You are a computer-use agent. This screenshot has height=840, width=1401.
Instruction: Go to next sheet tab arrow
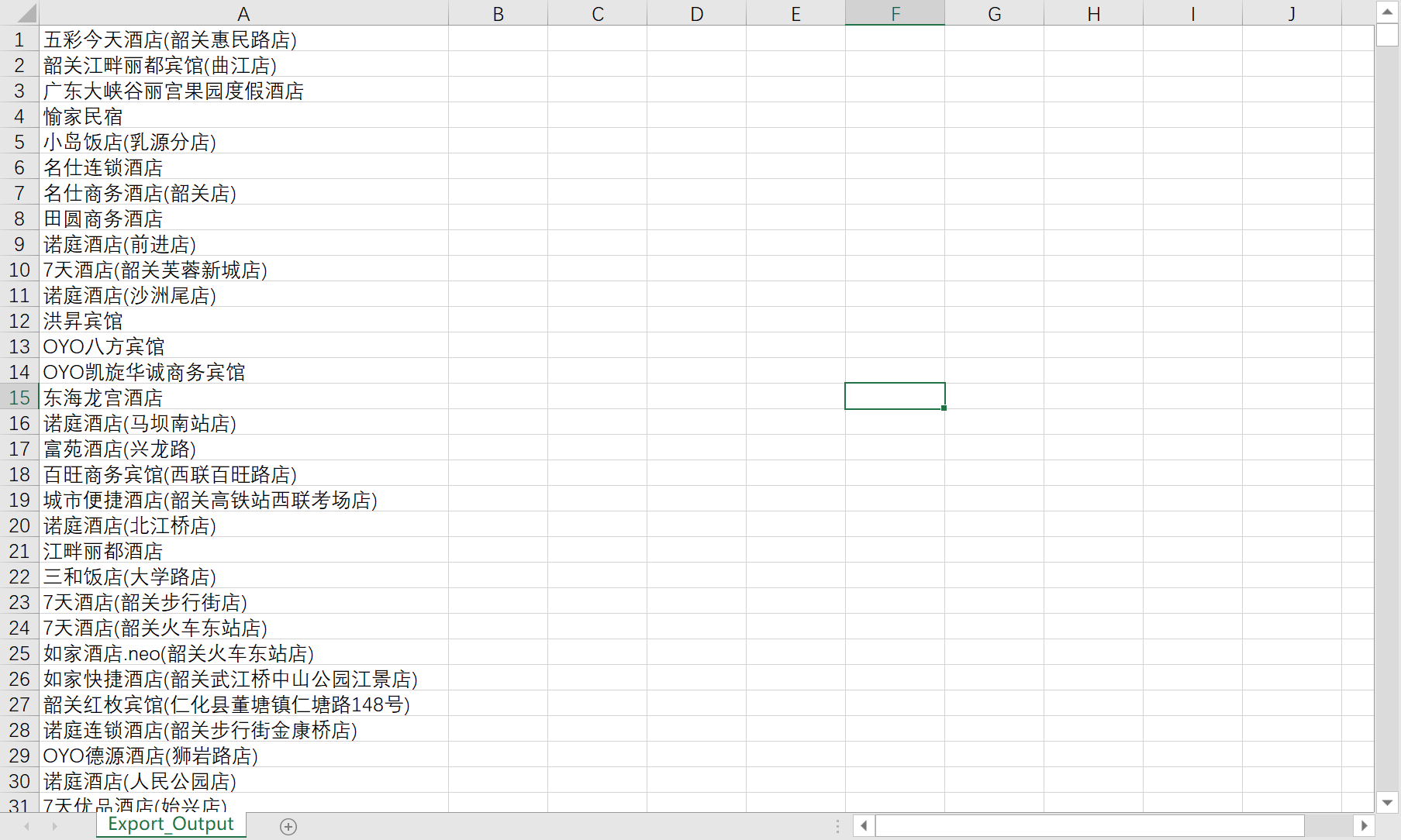(x=54, y=827)
